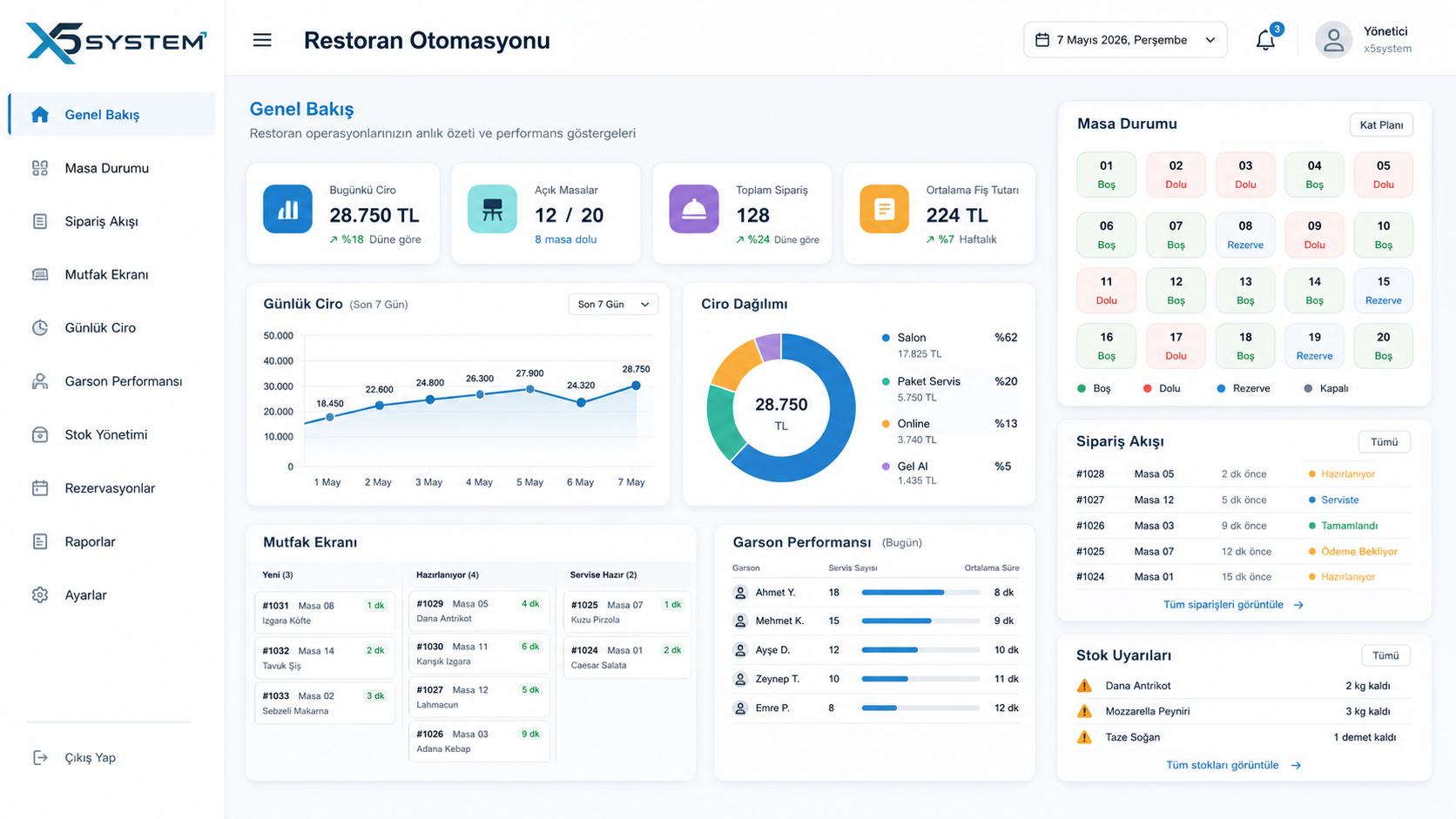Image resolution: width=1456 pixels, height=819 pixels.
Task: Open the Yönetici user avatar
Action: pos(1332,40)
